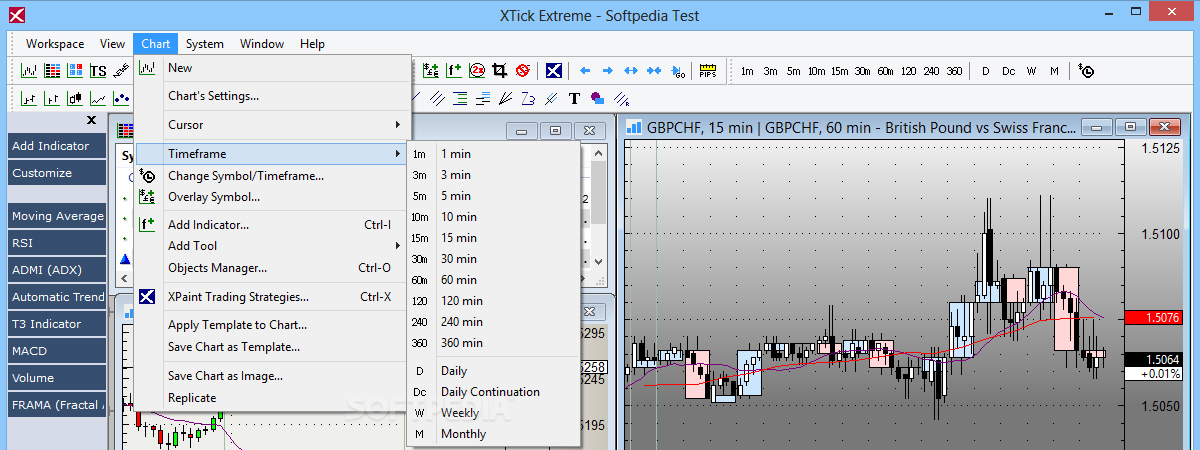Open the Help menu

313,44
